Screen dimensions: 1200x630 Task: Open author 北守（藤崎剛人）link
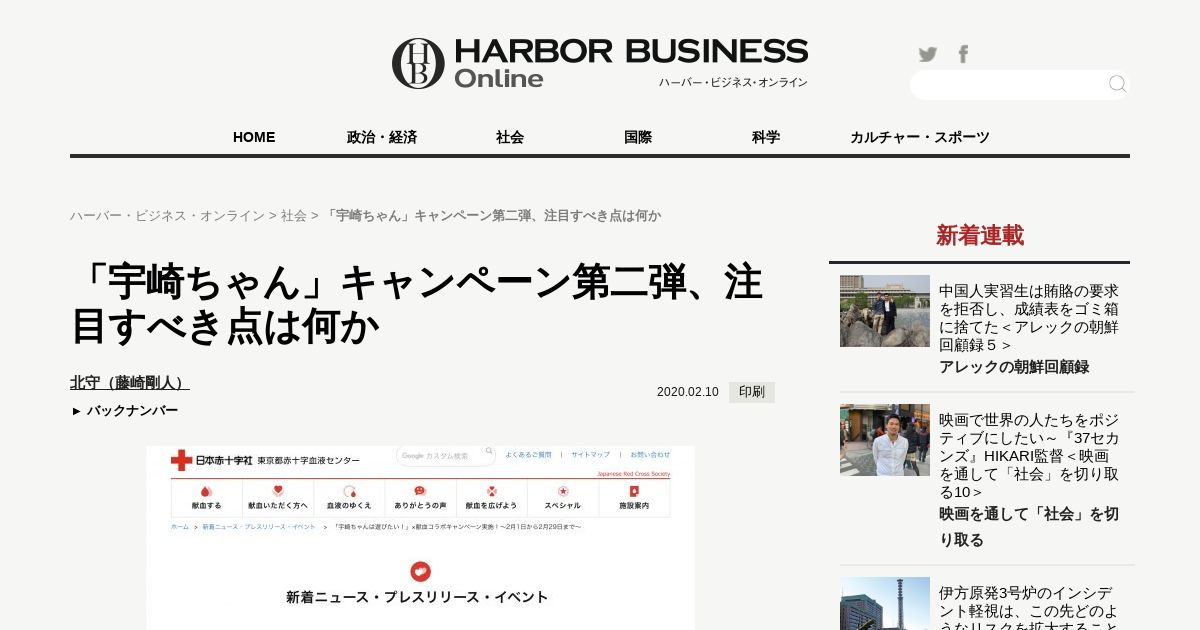pos(130,382)
